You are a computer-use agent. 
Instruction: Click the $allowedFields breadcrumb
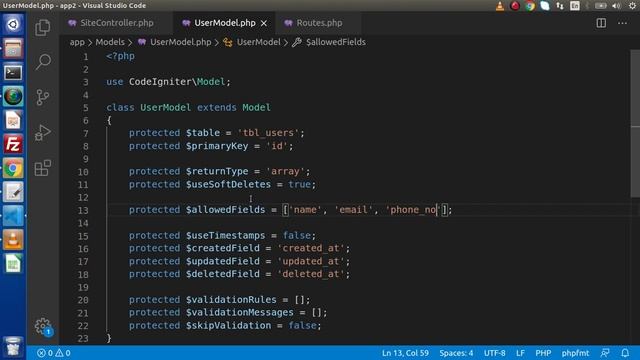329,42
